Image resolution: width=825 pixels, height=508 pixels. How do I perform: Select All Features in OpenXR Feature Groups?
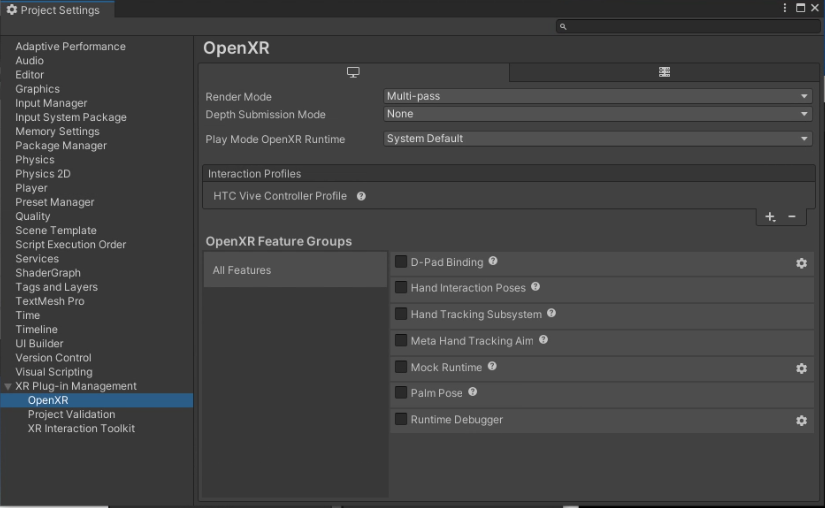(242, 270)
